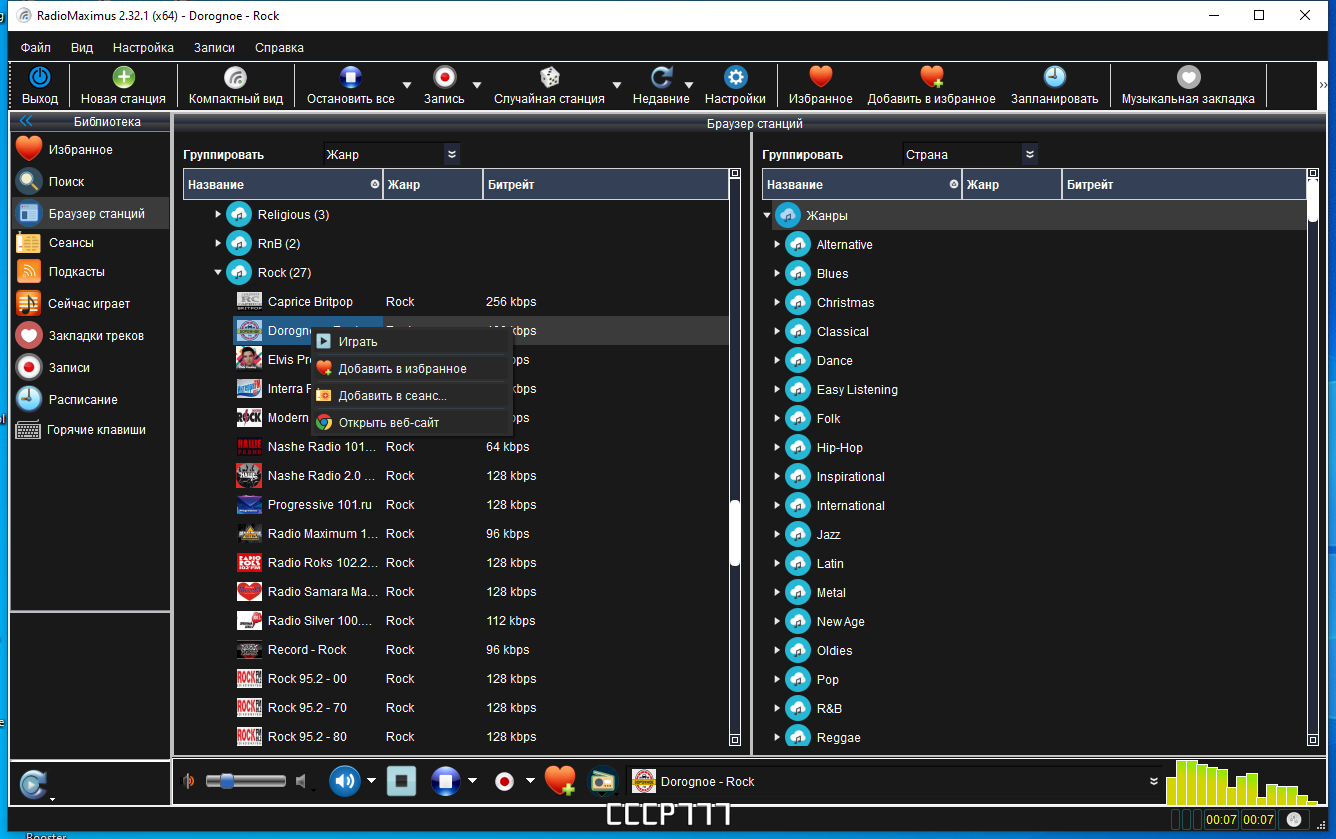
Task: Open the Настройка menu
Action: pos(143,47)
